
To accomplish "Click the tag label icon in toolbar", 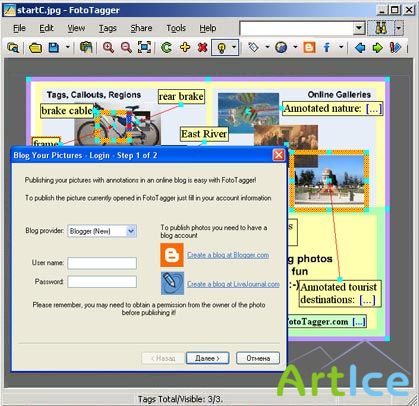I will pos(253,48).
